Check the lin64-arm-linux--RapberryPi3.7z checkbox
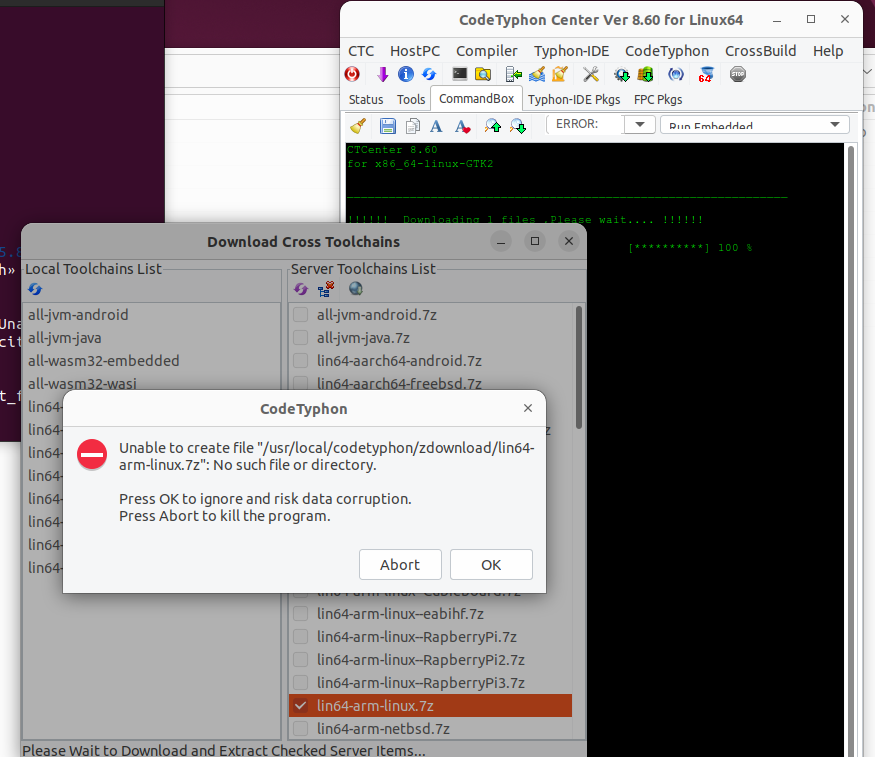Image resolution: width=875 pixels, height=757 pixels. point(301,682)
